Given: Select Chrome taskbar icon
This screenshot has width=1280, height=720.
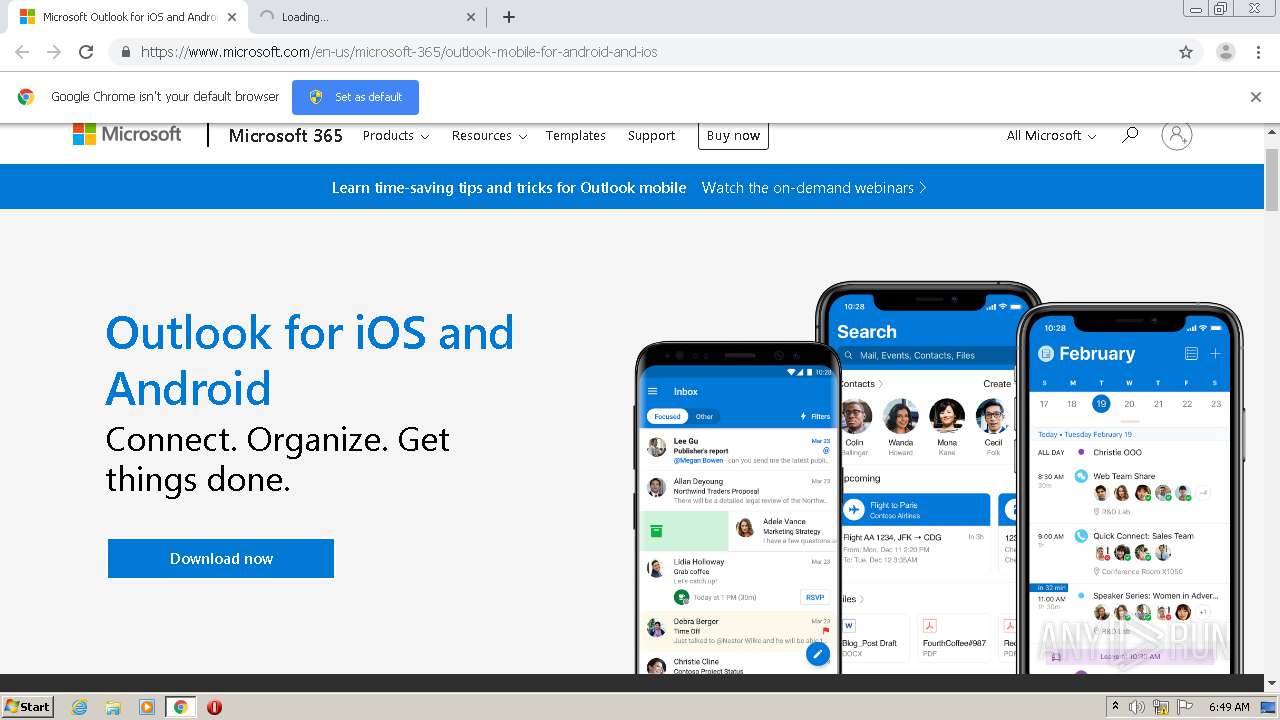Looking at the screenshot, I should click(181, 707).
